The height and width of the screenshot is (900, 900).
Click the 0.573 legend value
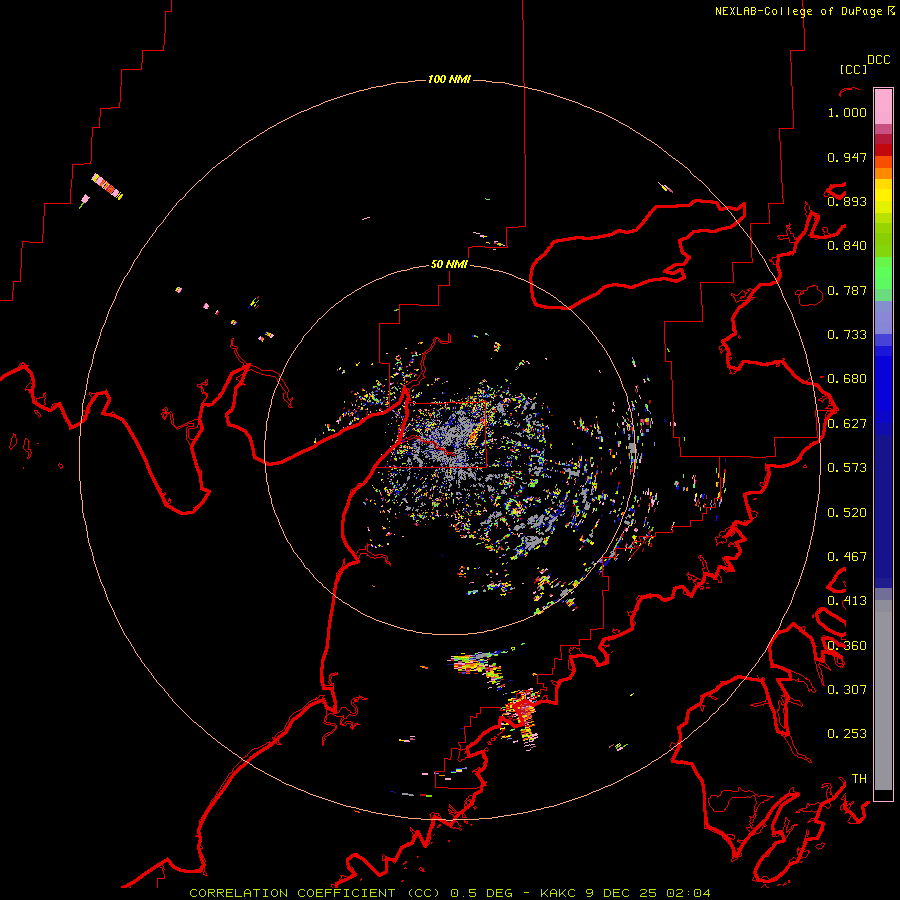[x=847, y=468]
